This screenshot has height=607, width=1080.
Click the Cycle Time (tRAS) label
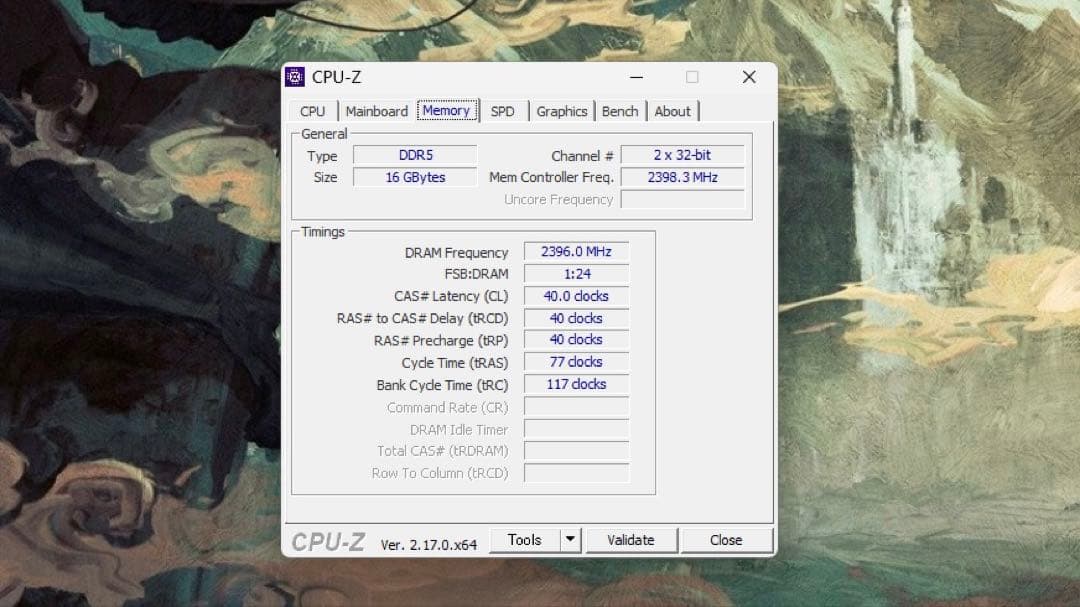[455, 363]
